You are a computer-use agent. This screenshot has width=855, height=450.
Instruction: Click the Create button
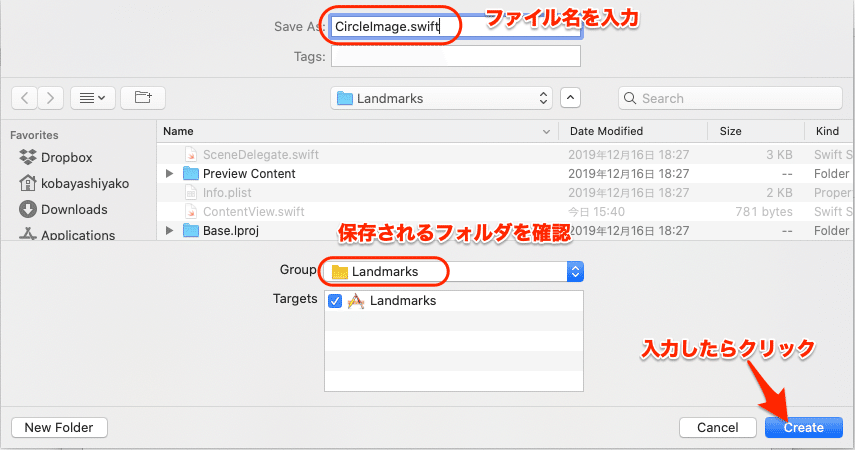click(804, 428)
